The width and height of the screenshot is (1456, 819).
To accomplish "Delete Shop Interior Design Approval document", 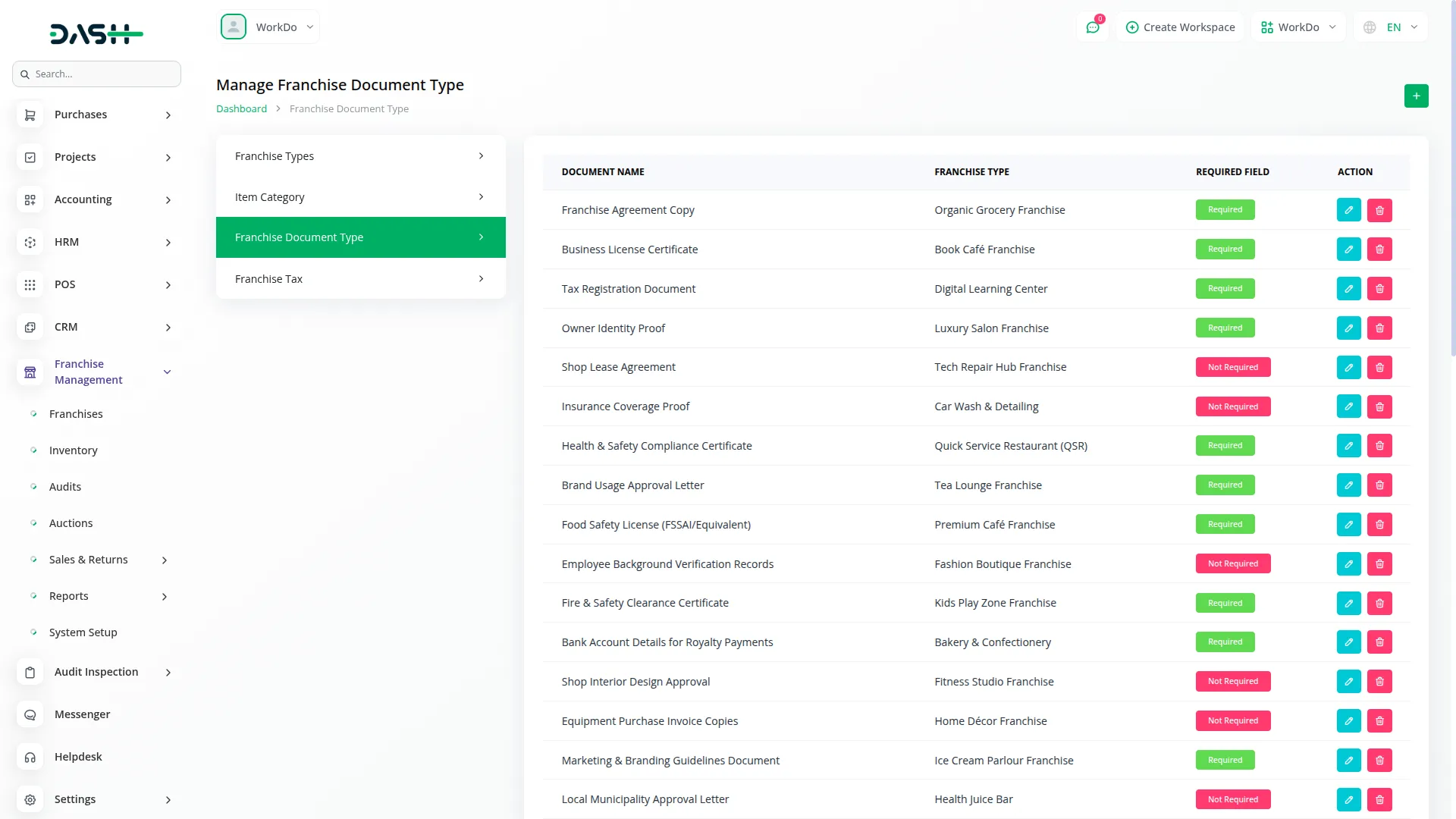I will point(1379,682).
